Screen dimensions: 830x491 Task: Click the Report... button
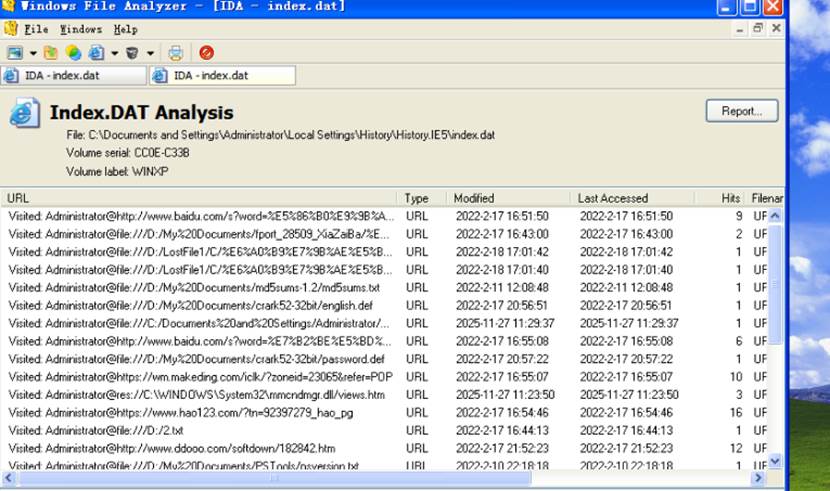[x=742, y=111]
